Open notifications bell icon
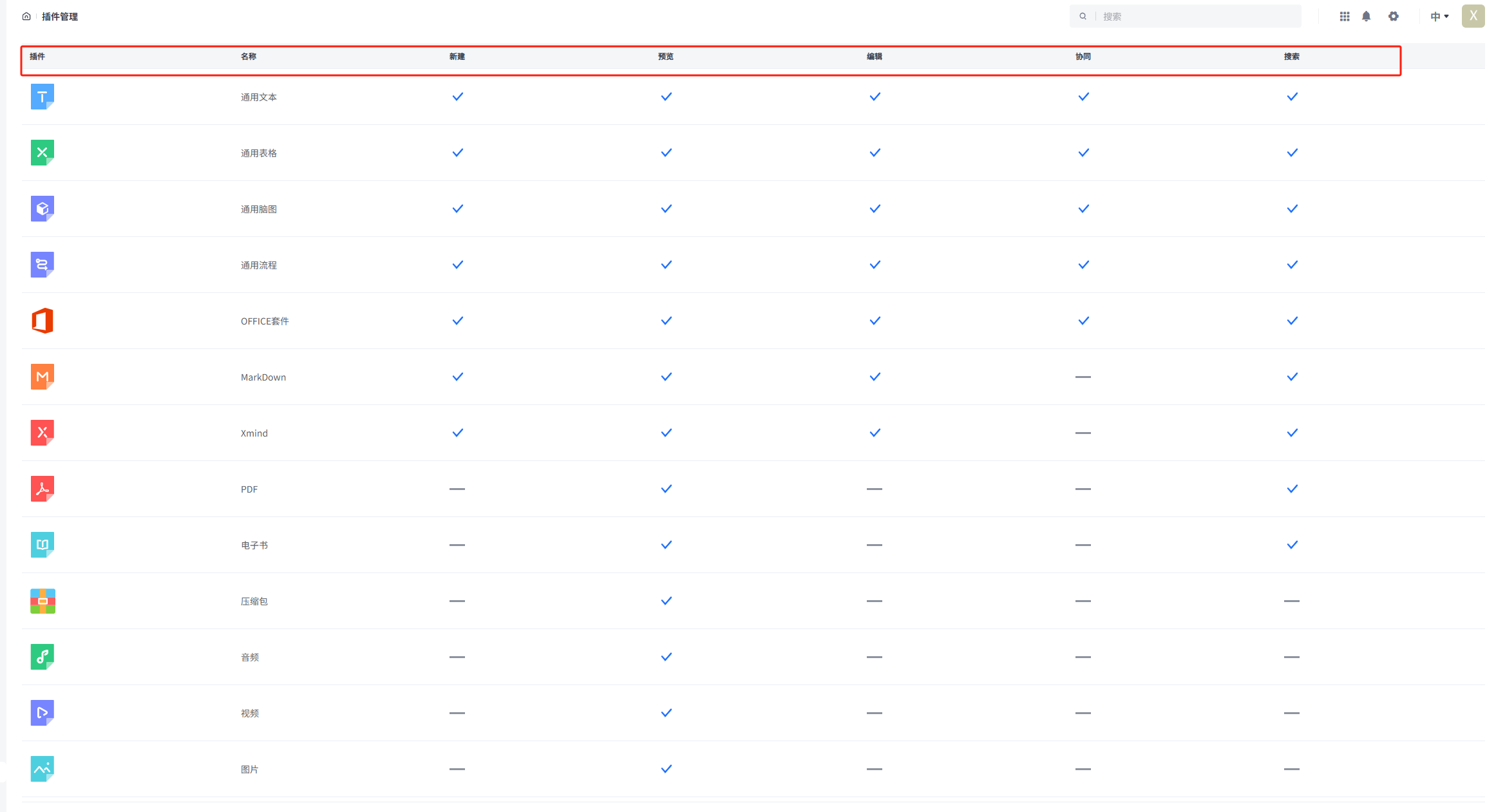 (x=1366, y=17)
